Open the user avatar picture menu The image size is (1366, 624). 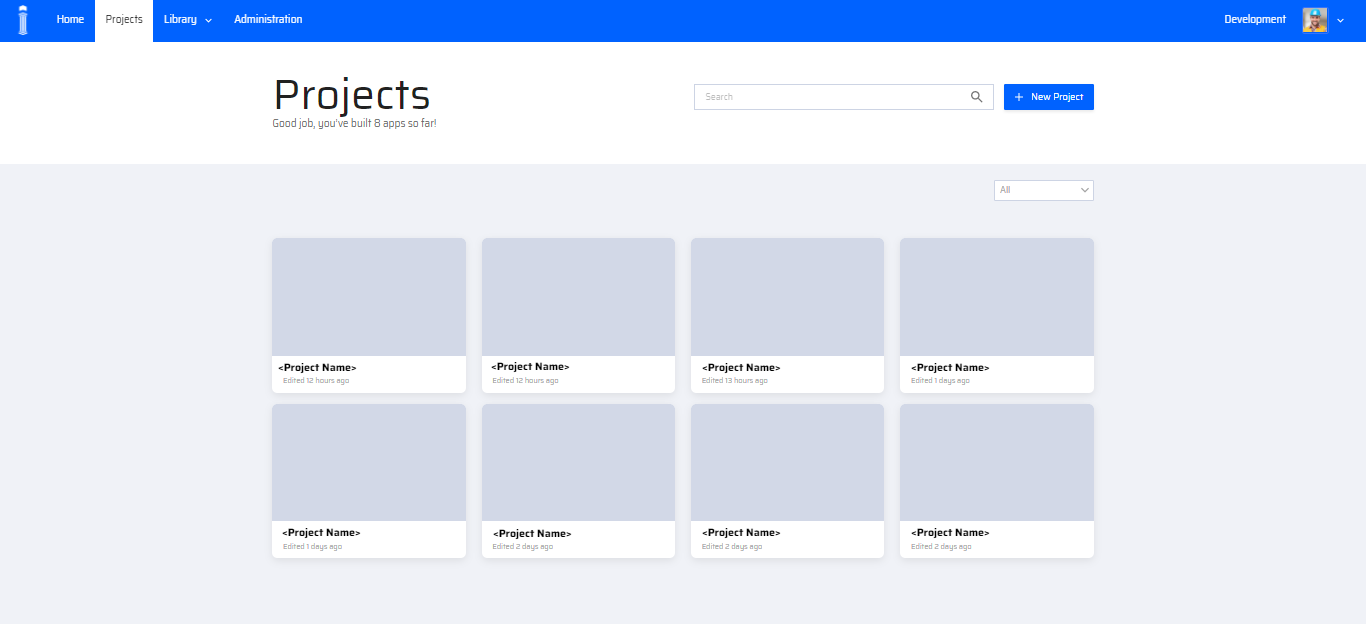pyautogui.click(x=1315, y=20)
